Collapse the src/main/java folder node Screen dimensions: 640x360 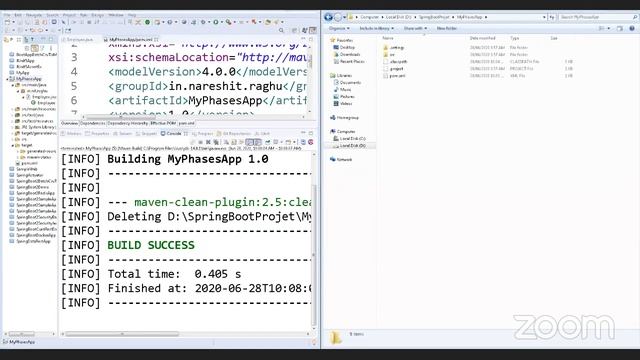[13, 85]
